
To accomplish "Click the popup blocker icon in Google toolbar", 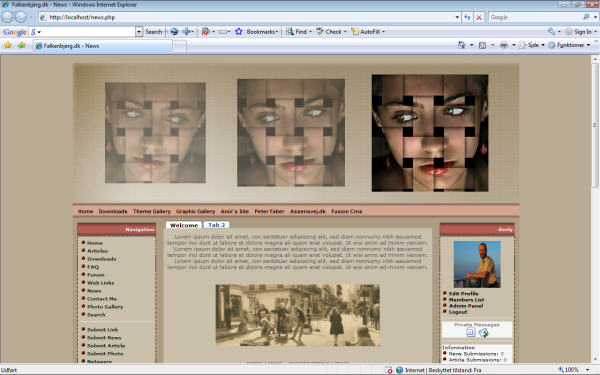I will pos(205,31).
